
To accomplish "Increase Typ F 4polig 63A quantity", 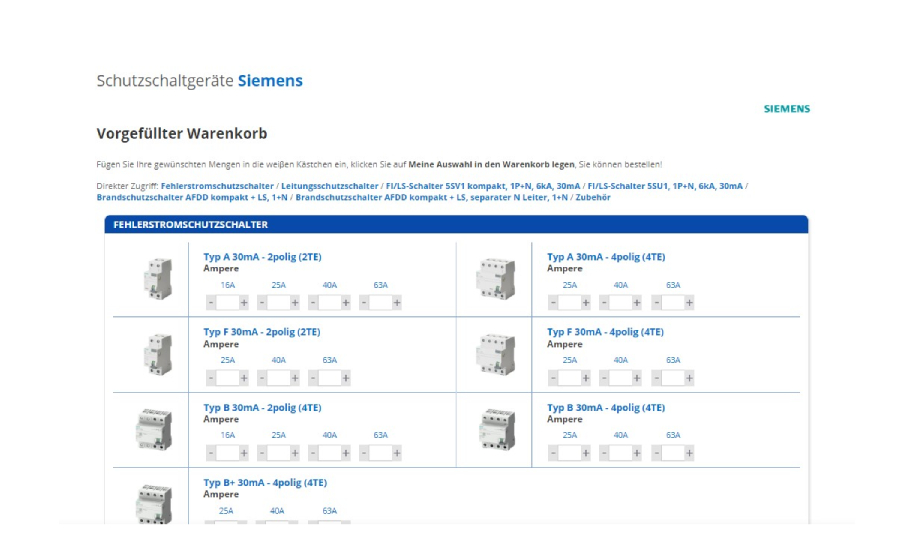I will tap(690, 378).
